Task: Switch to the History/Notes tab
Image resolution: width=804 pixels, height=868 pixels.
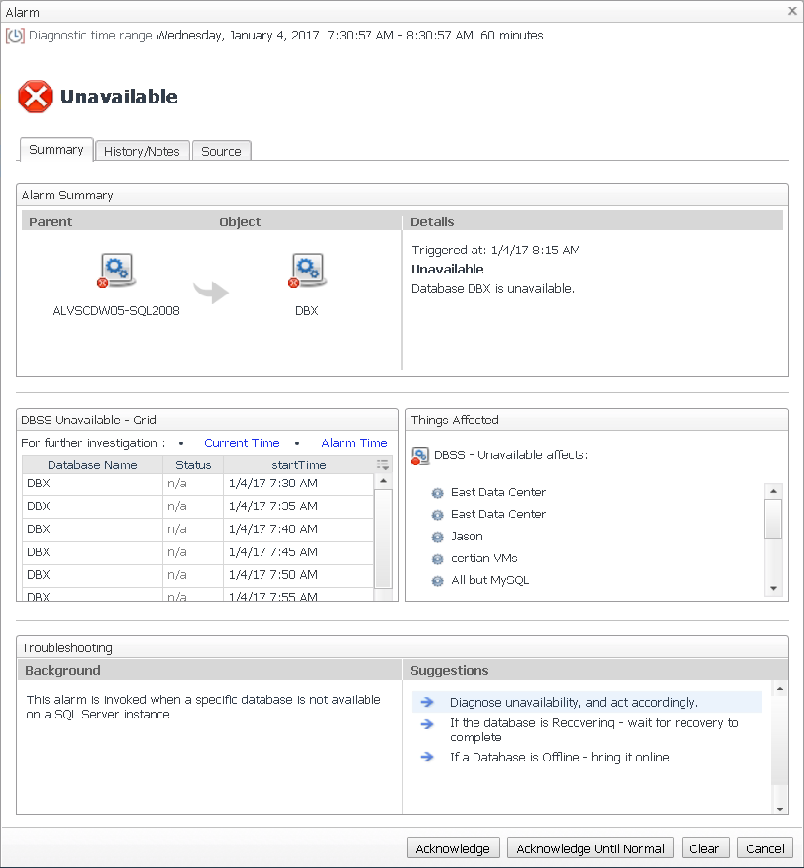Action: tap(141, 151)
